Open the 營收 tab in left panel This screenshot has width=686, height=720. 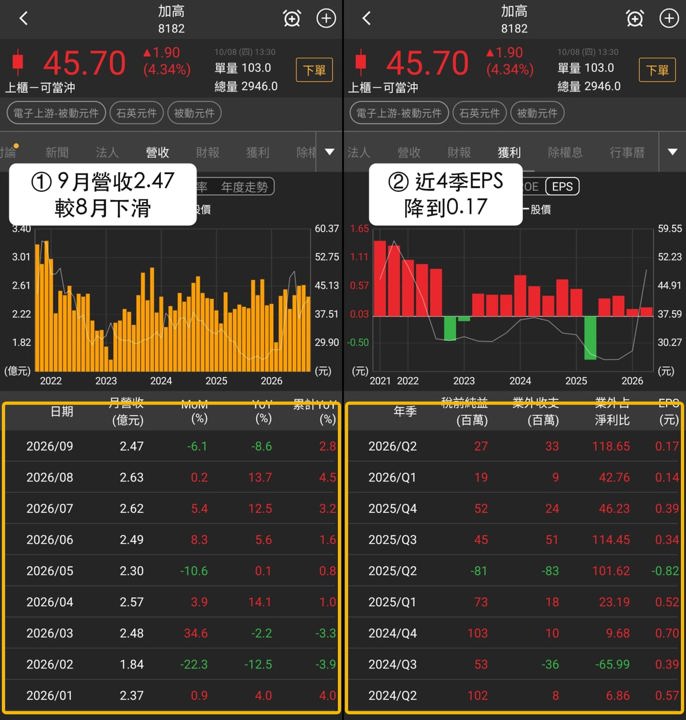pyautogui.click(x=157, y=152)
